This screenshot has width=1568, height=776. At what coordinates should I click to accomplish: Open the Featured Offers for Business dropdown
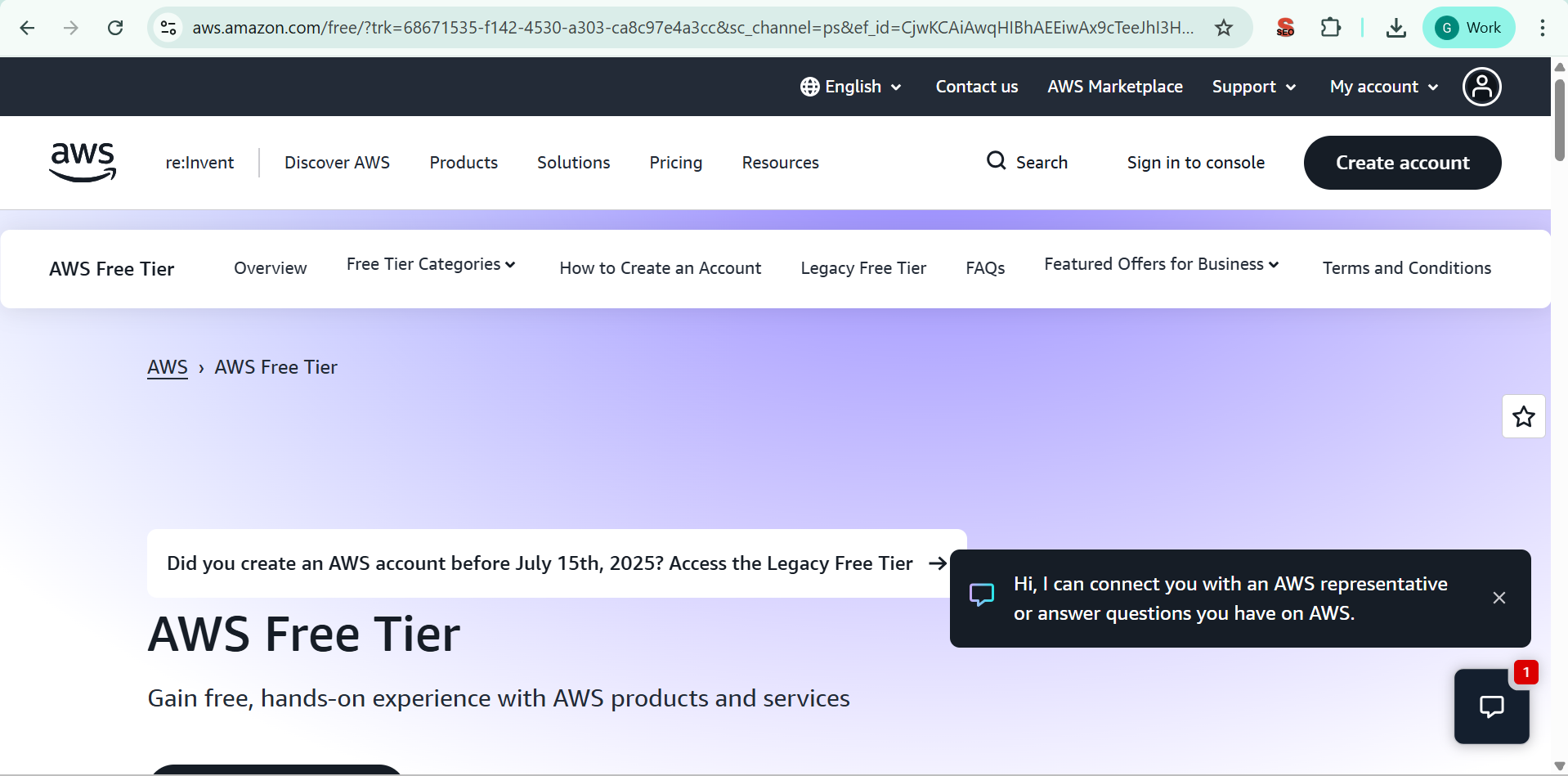[1161, 265]
